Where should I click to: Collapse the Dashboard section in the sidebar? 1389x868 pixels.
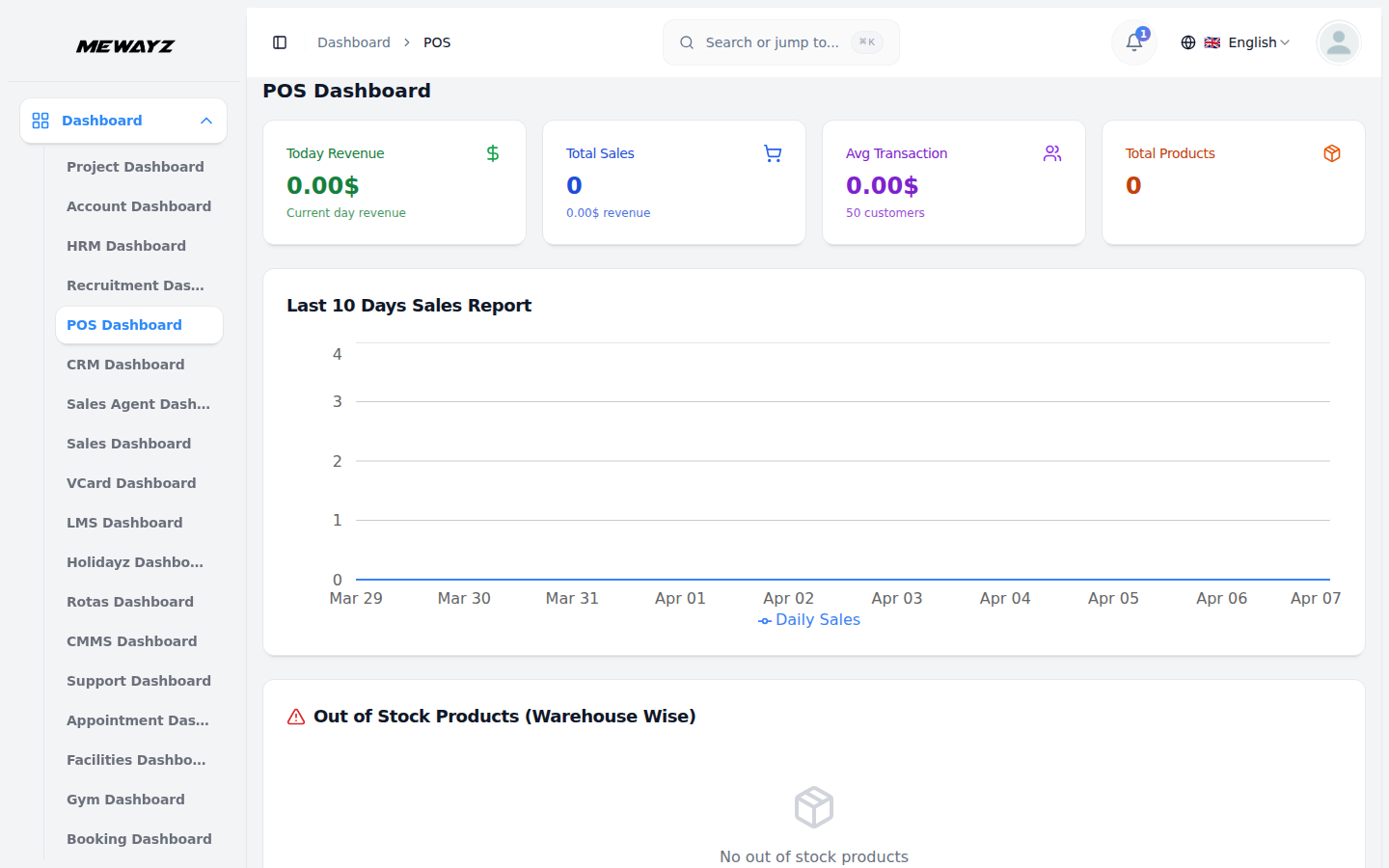tap(205, 121)
